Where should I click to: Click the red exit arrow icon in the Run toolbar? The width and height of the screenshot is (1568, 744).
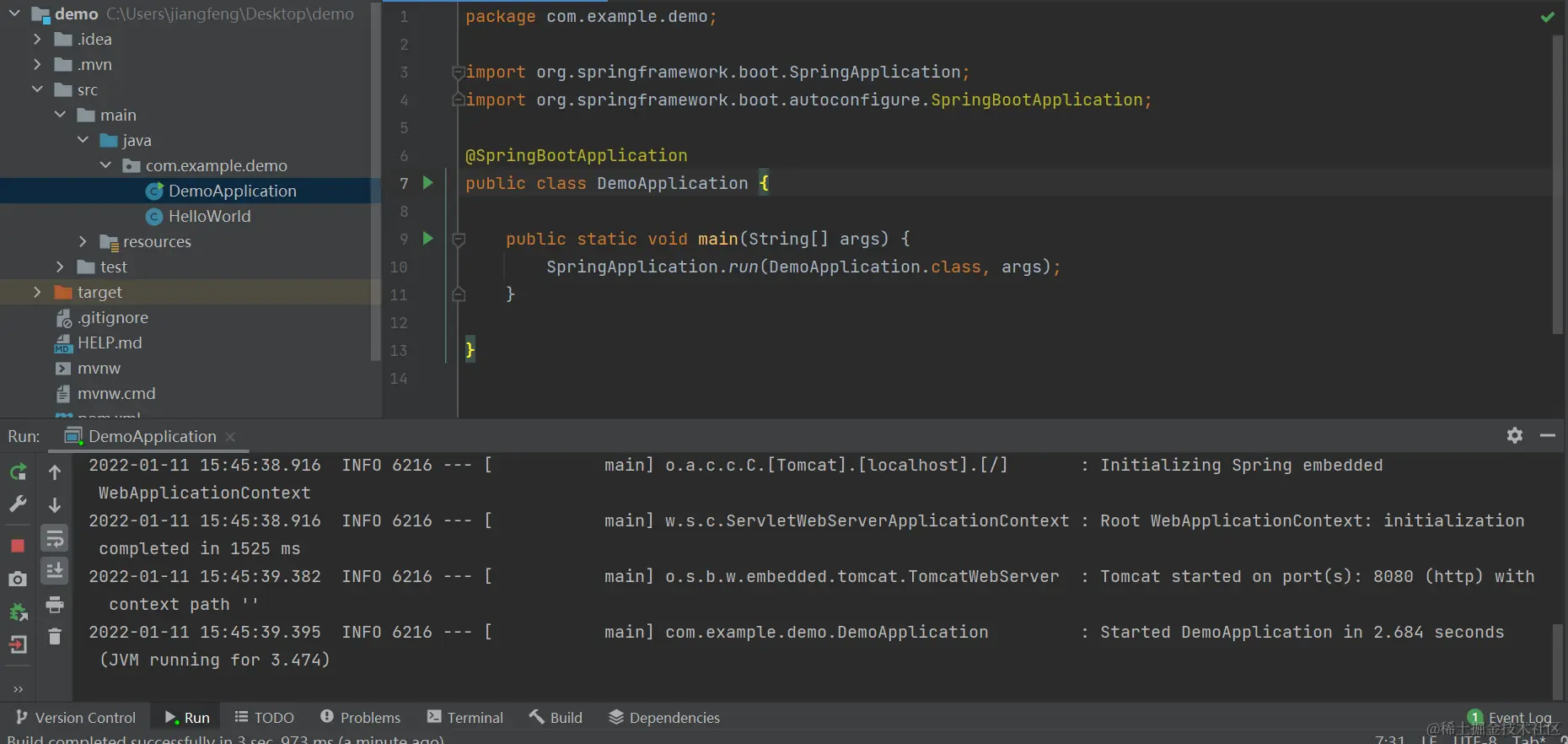[x=18, y=645]
